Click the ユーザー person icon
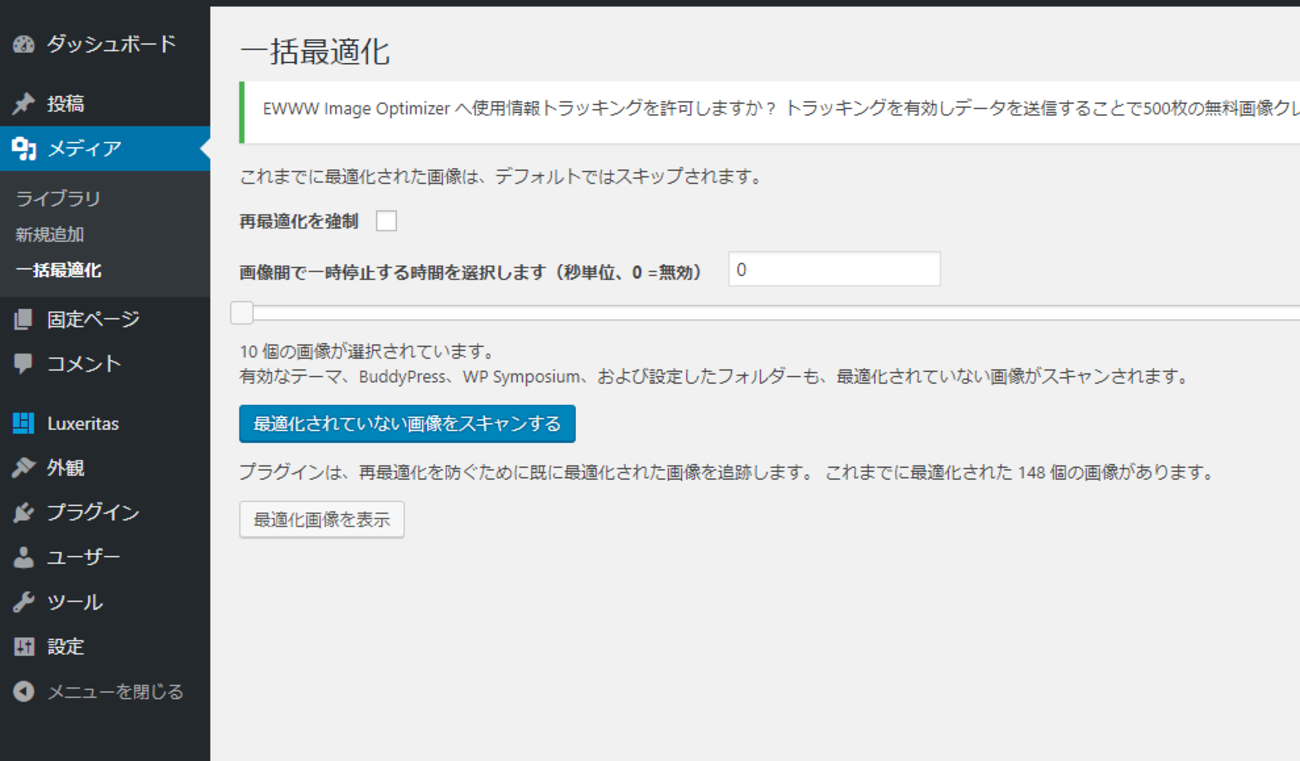Viewport: 1300px width, 761px height. coord(24,557)
